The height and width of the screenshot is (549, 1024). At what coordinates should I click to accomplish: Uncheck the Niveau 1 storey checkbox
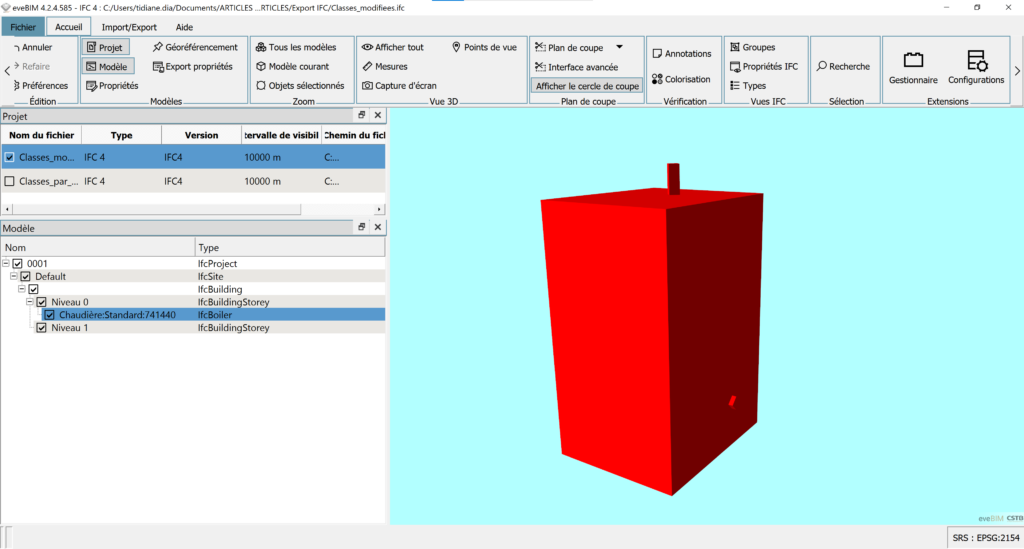pos(41,327)
